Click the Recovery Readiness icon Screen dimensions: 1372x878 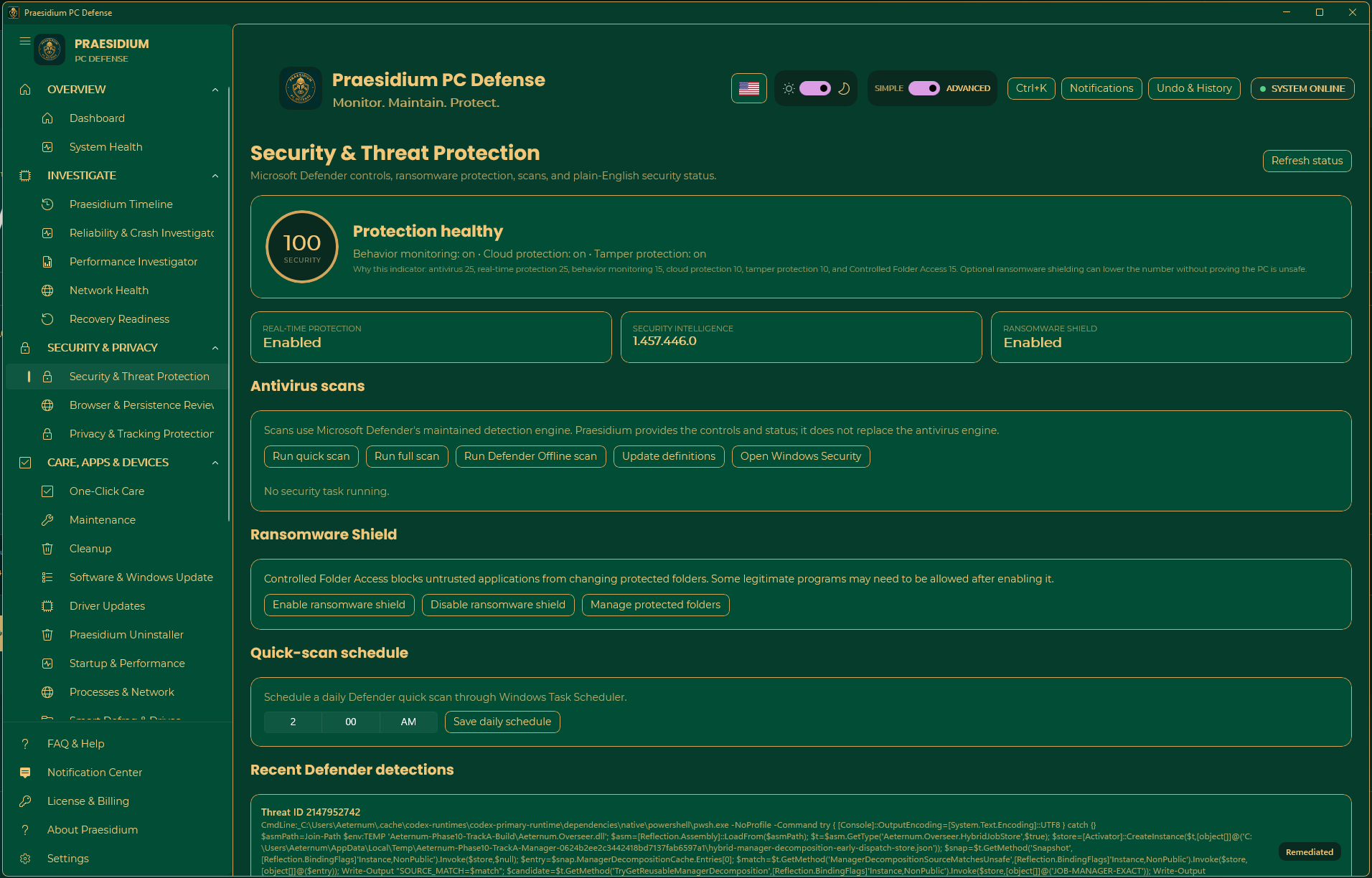coord(47,319)
